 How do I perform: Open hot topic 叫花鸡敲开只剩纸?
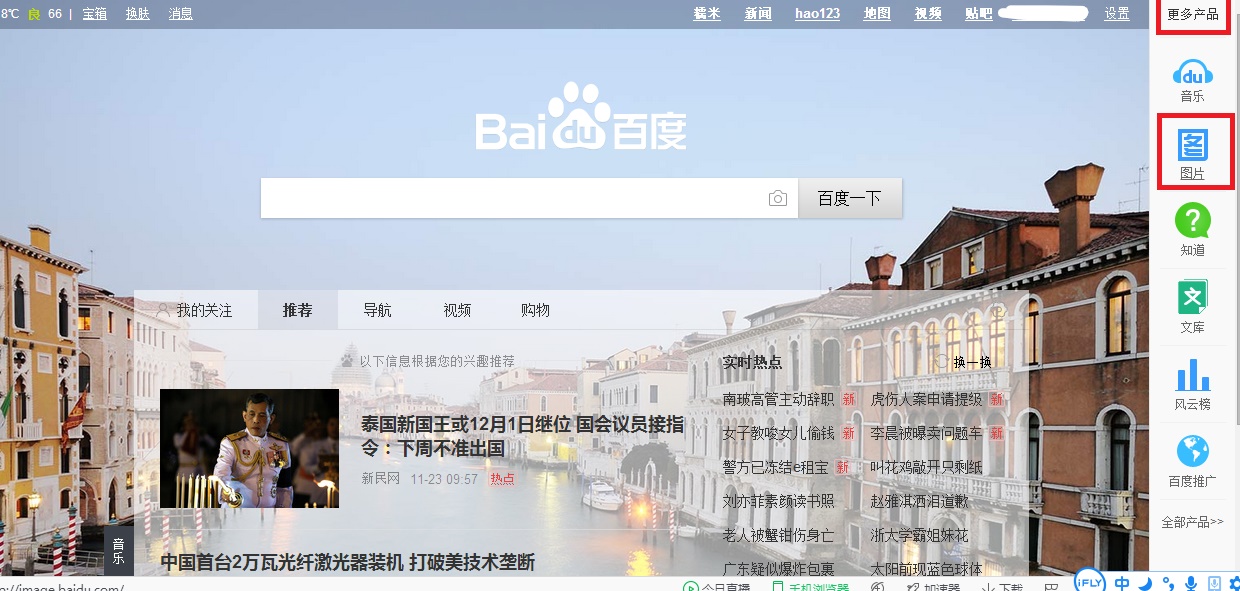926,467
